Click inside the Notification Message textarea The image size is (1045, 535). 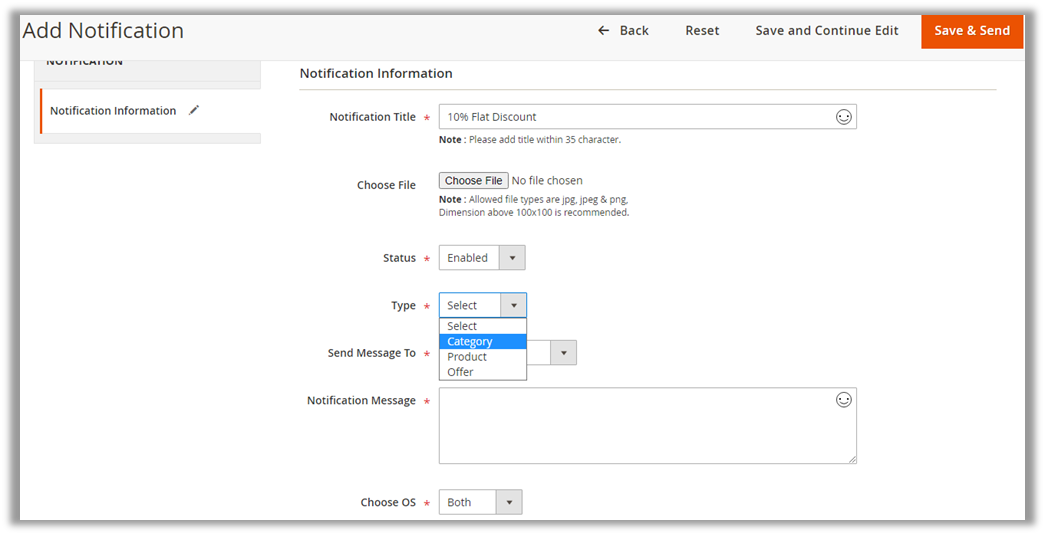[640, 430]
